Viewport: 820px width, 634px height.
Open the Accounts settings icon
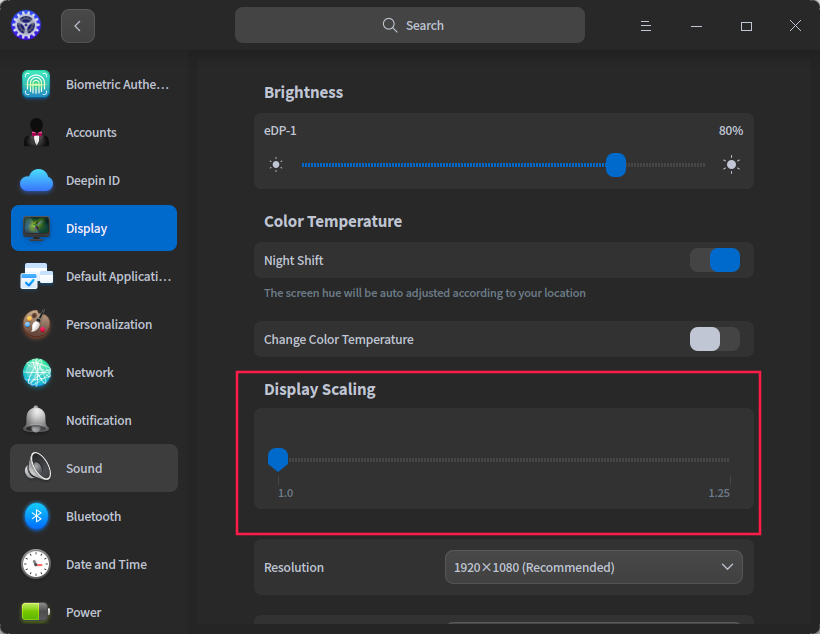pos(37,132)
